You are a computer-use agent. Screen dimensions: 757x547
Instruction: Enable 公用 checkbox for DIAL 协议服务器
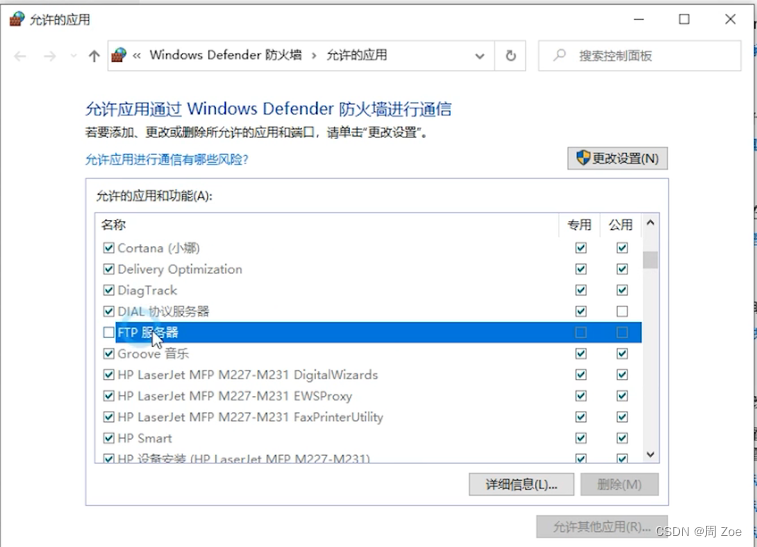coord(622,311)
